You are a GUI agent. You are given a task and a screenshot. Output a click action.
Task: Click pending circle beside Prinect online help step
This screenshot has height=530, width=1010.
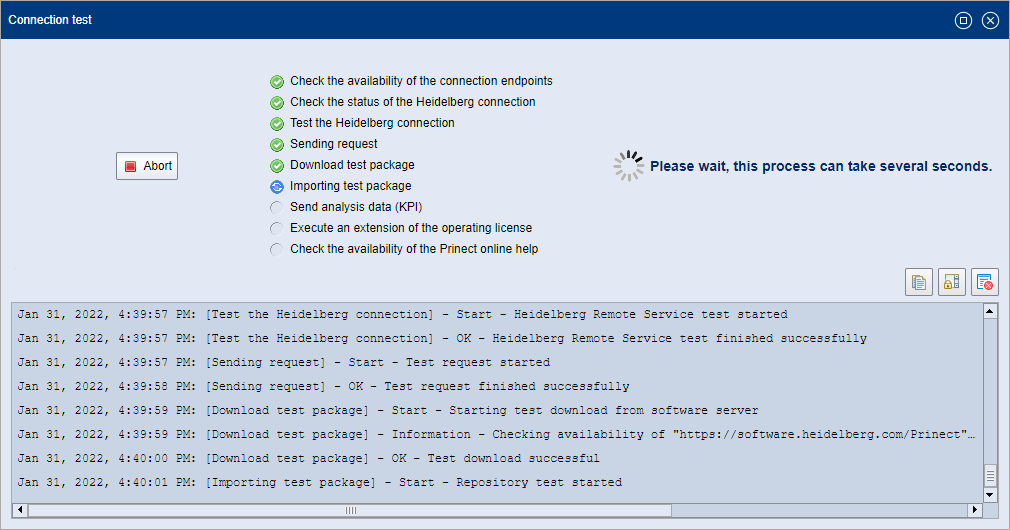click(276, 249)
